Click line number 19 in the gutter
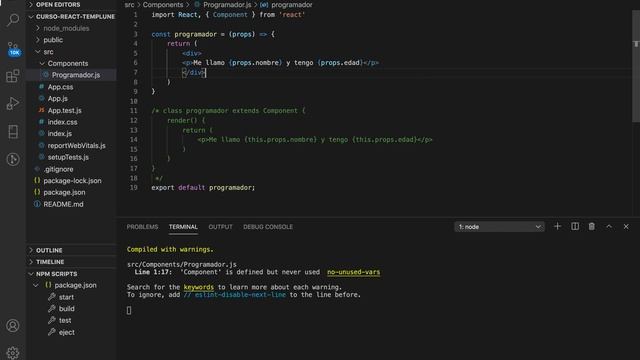Screen dimensions: 640x360 (x=134, y=188)
